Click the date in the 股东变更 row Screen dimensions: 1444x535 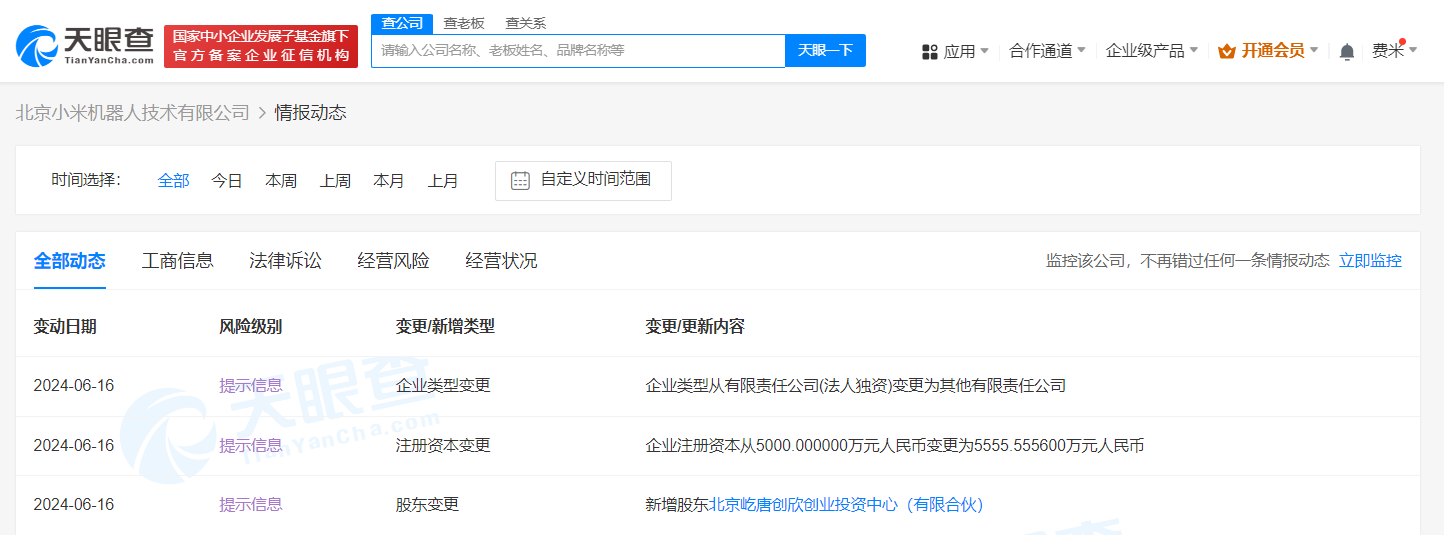coord(74,505)
